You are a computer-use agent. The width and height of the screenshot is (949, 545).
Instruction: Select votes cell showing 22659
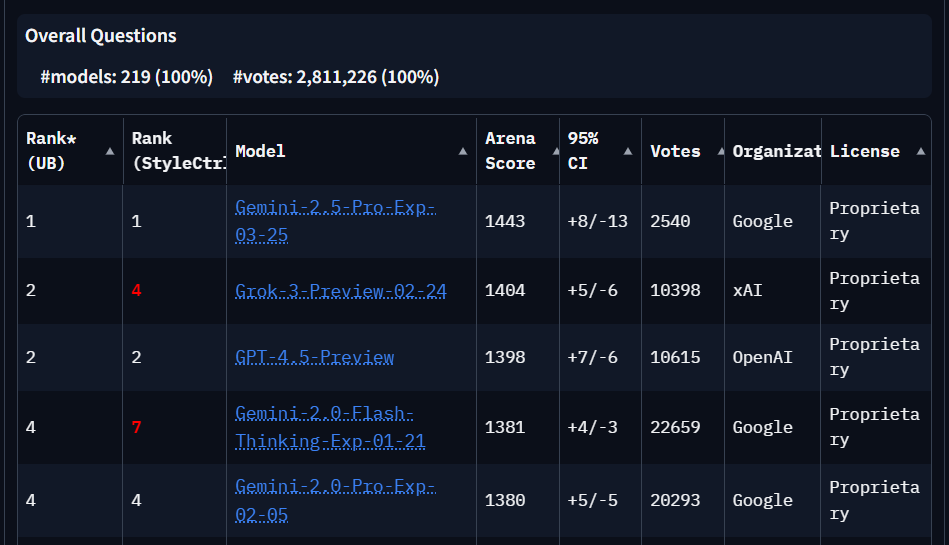(x=675, y=427)
